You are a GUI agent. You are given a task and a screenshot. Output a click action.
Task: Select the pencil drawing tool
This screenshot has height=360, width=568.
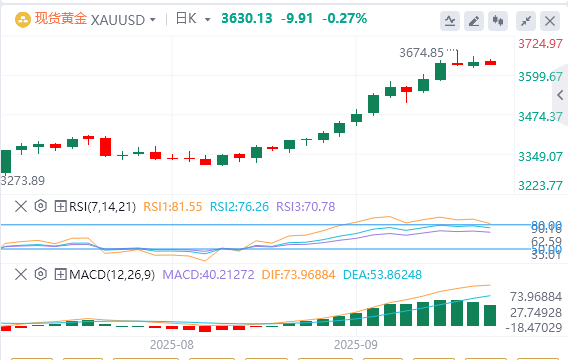474,21
